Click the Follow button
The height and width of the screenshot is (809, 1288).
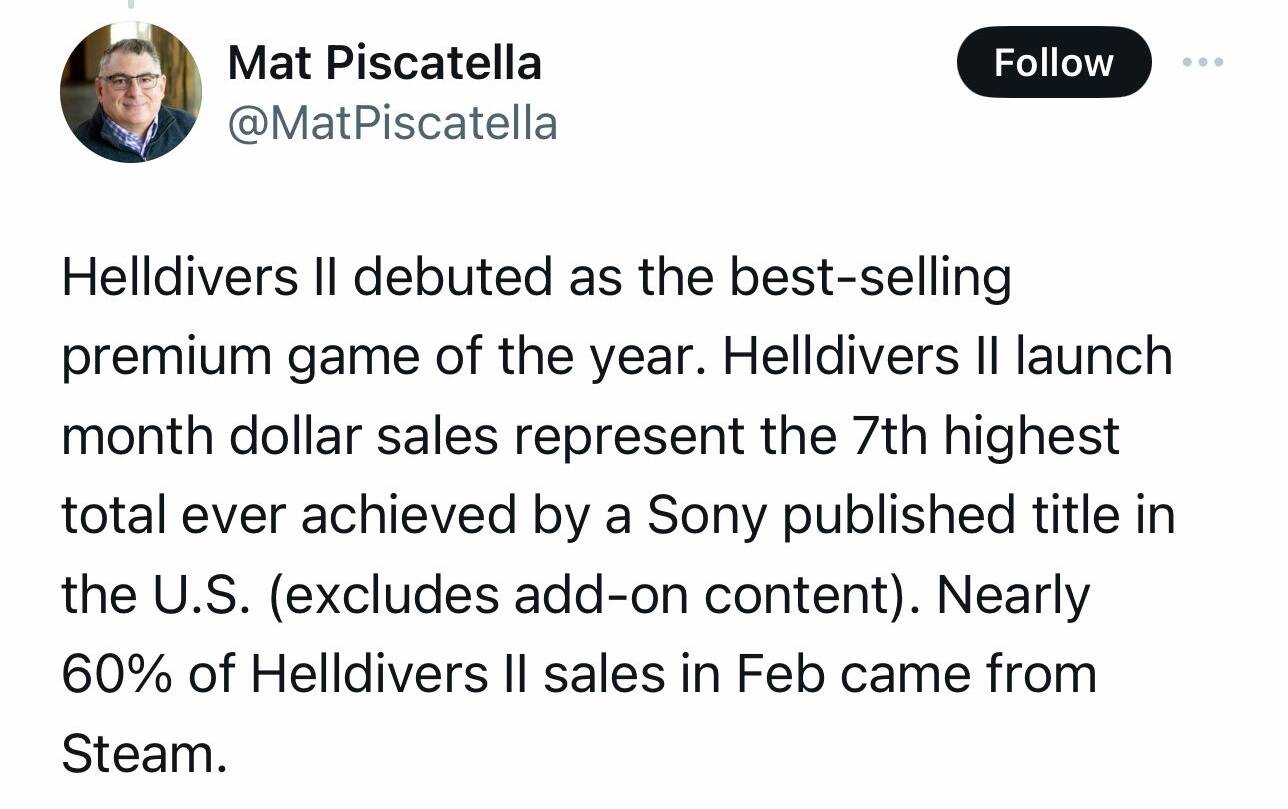1053,62
